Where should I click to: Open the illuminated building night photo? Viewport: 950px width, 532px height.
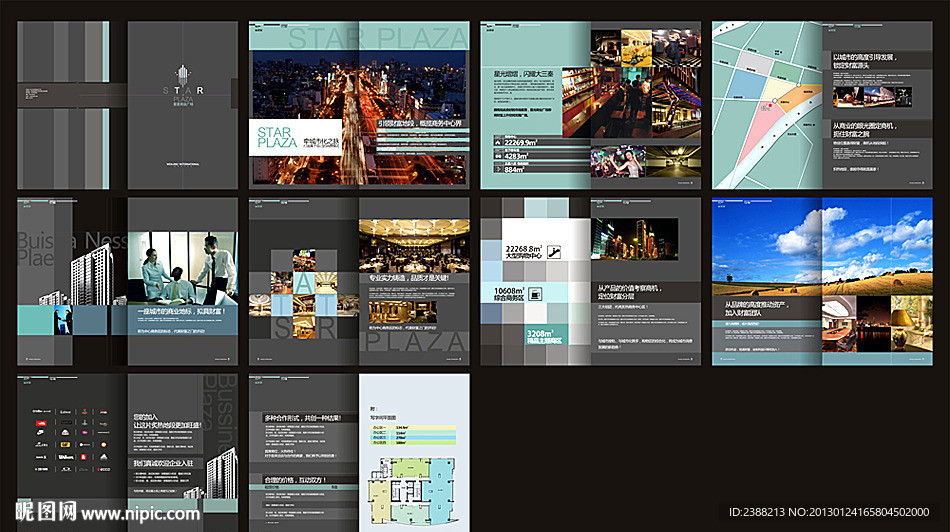(634, 239)
